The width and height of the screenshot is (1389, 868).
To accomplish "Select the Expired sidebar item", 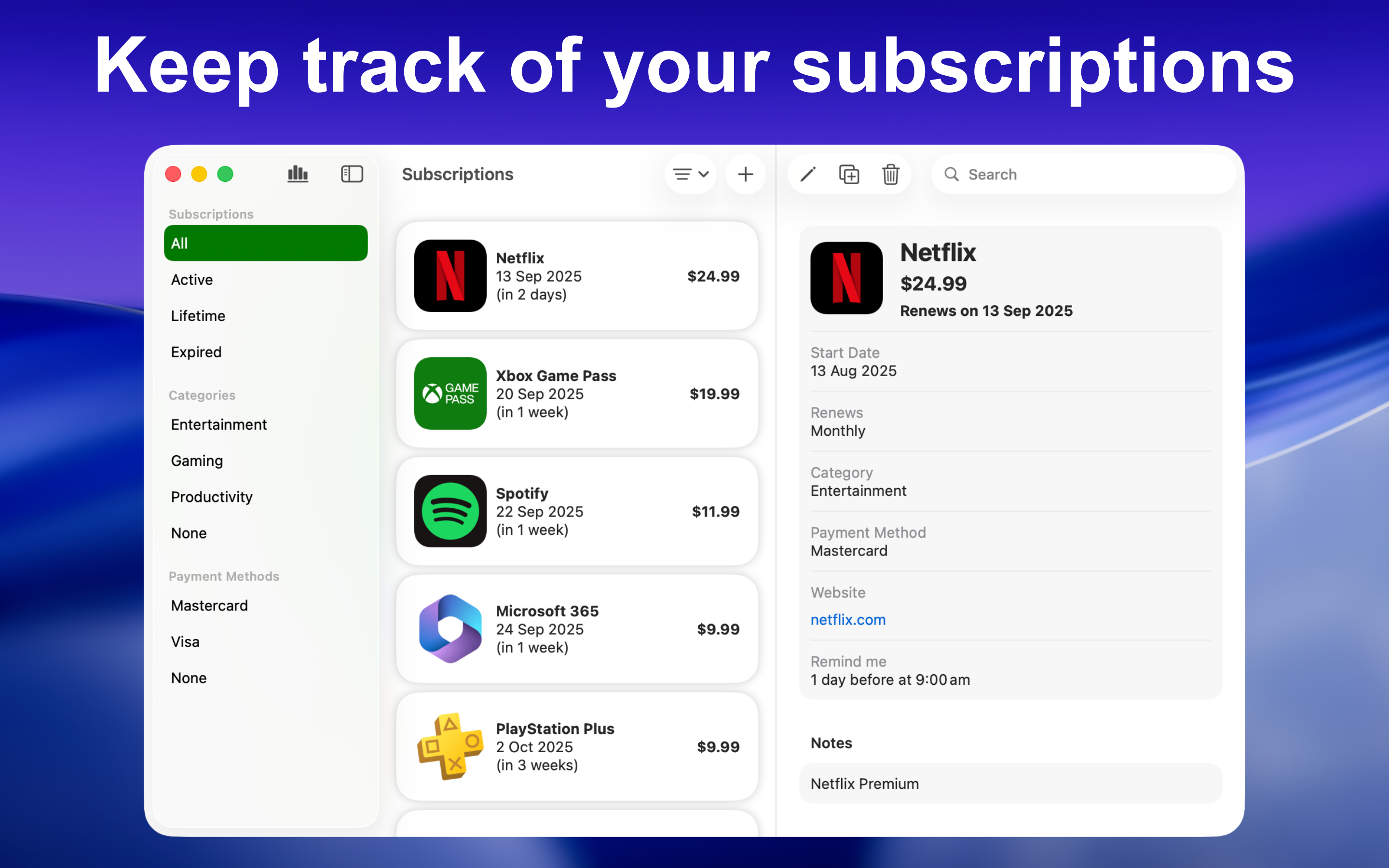I will point(196,352).
